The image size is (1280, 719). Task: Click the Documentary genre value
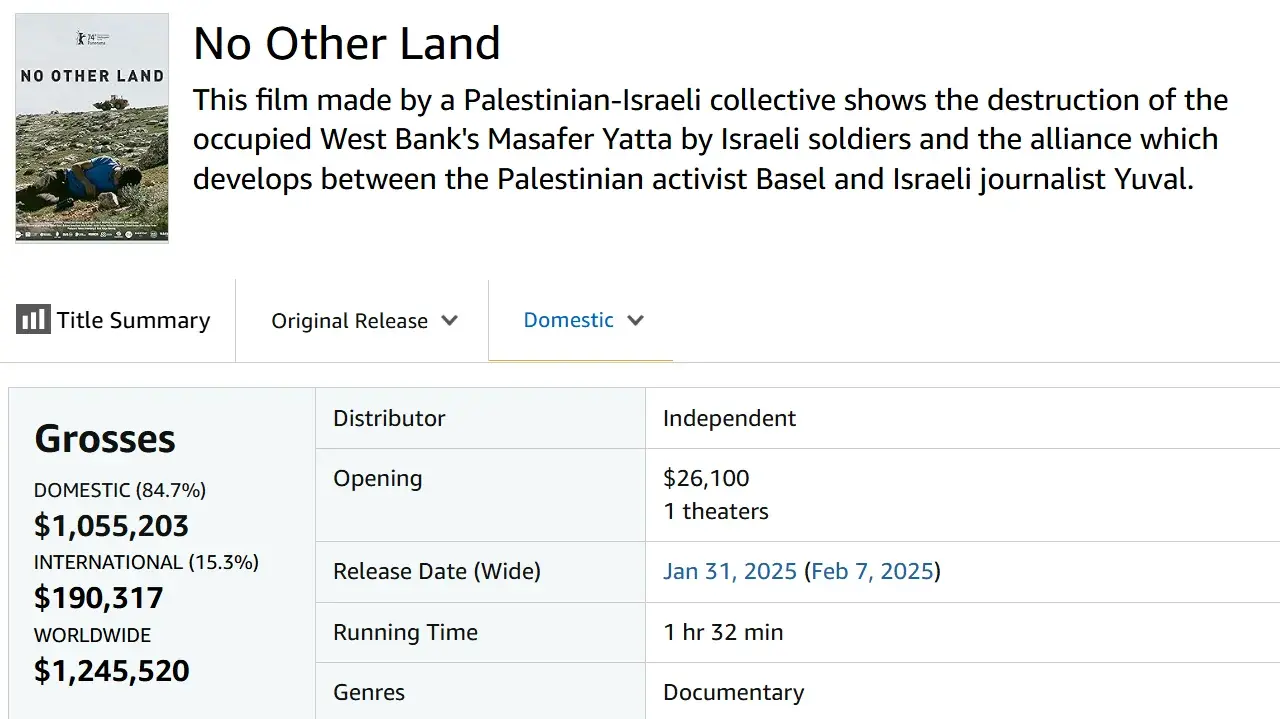(x=733, y=692)
